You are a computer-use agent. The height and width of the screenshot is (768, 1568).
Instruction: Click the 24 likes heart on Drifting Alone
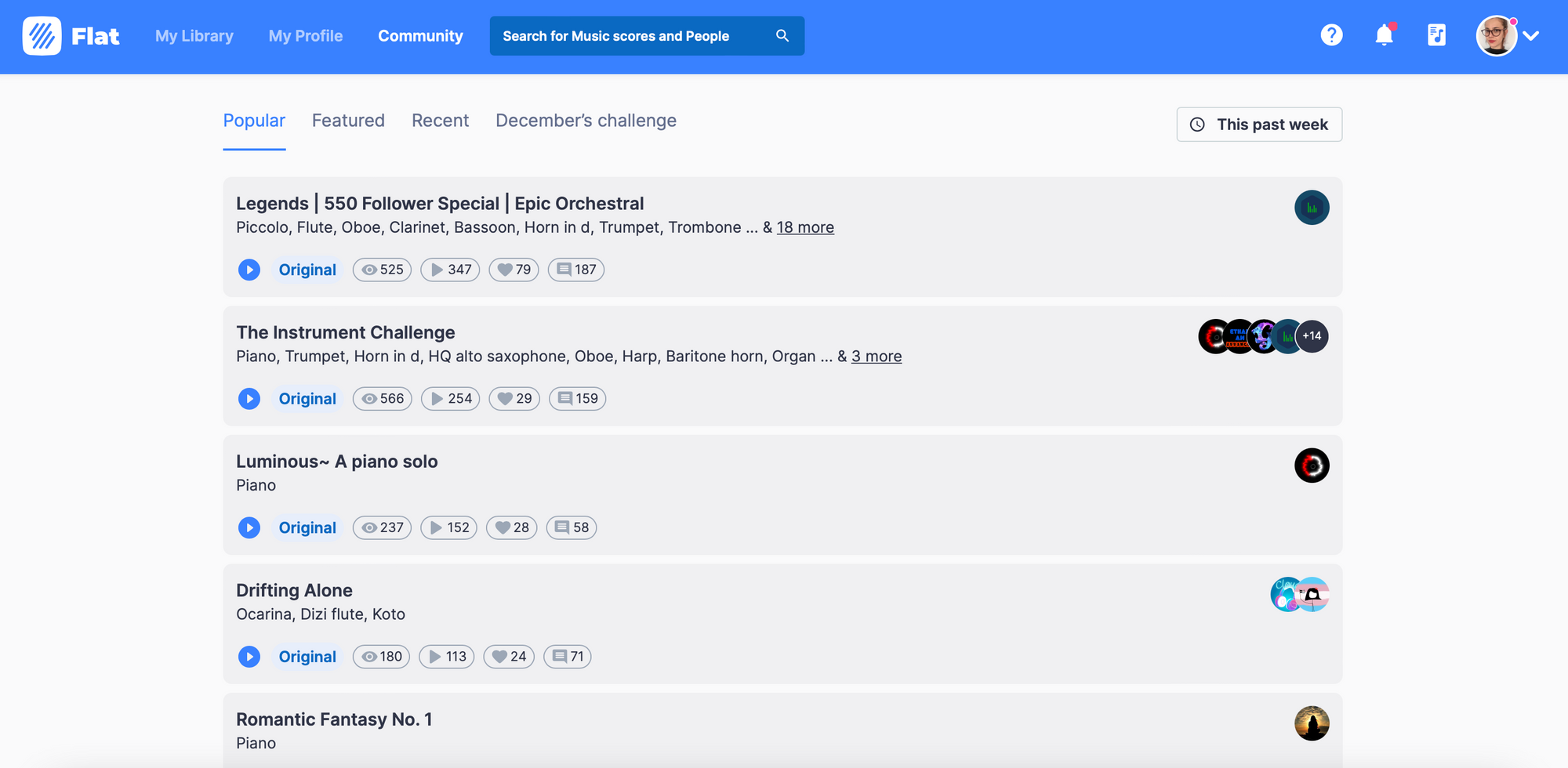(x=509, y=657)
